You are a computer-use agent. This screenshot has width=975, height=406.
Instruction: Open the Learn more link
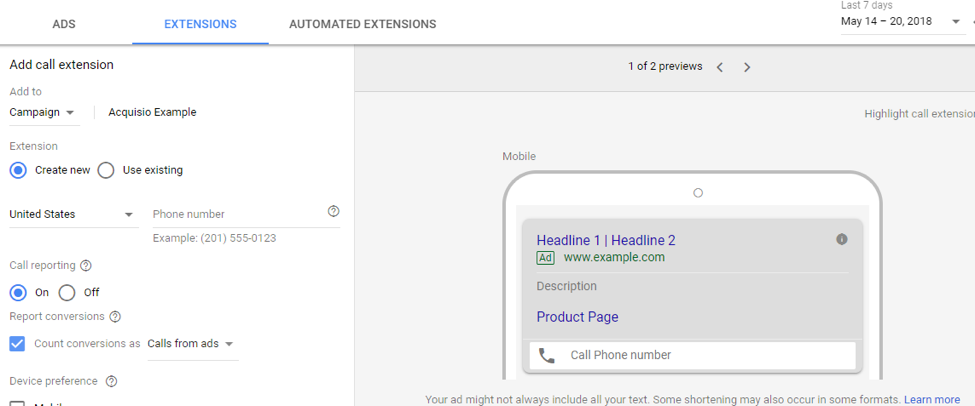click(x=931, y=399)
